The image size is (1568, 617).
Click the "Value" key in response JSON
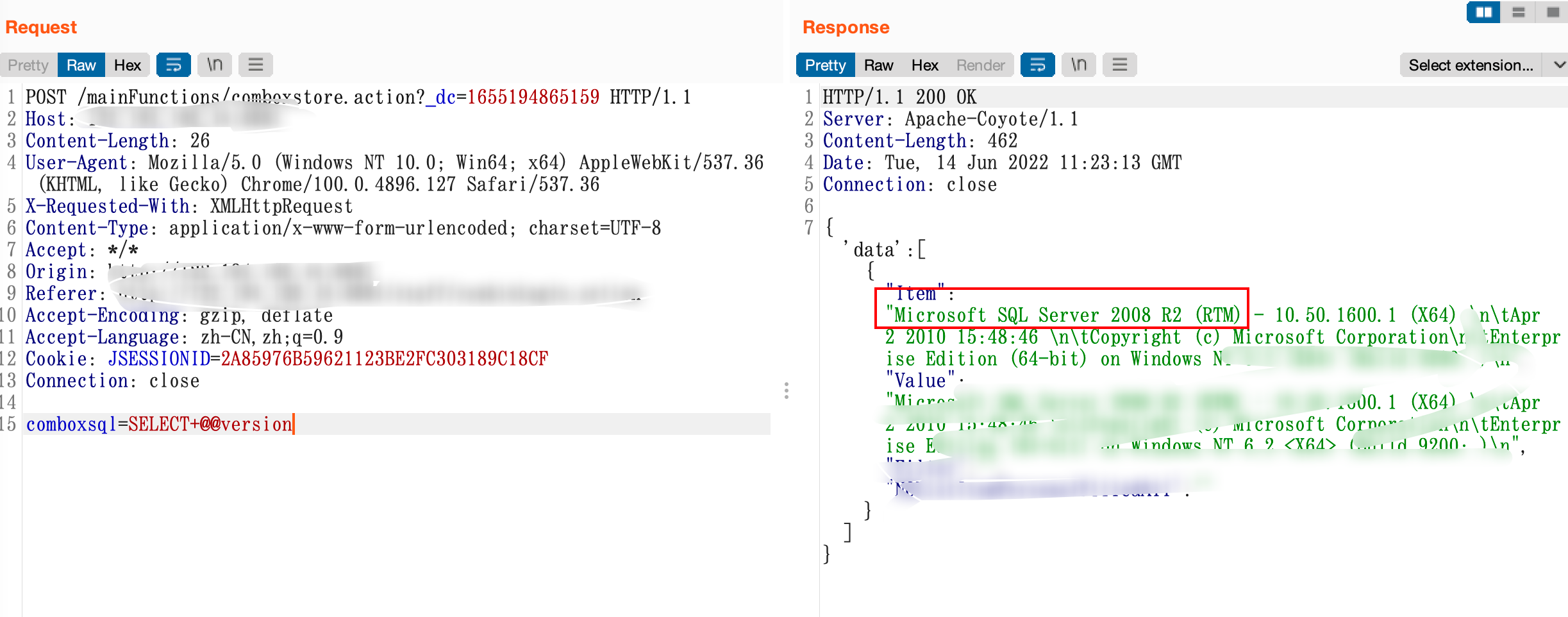(920, 380)
